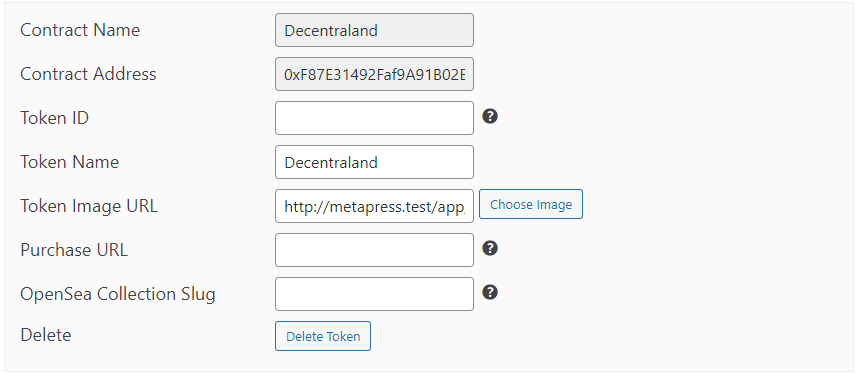Click the Choose Image button
The height and width of the screenshot is (374, 858).
click(x=531, y=204)
